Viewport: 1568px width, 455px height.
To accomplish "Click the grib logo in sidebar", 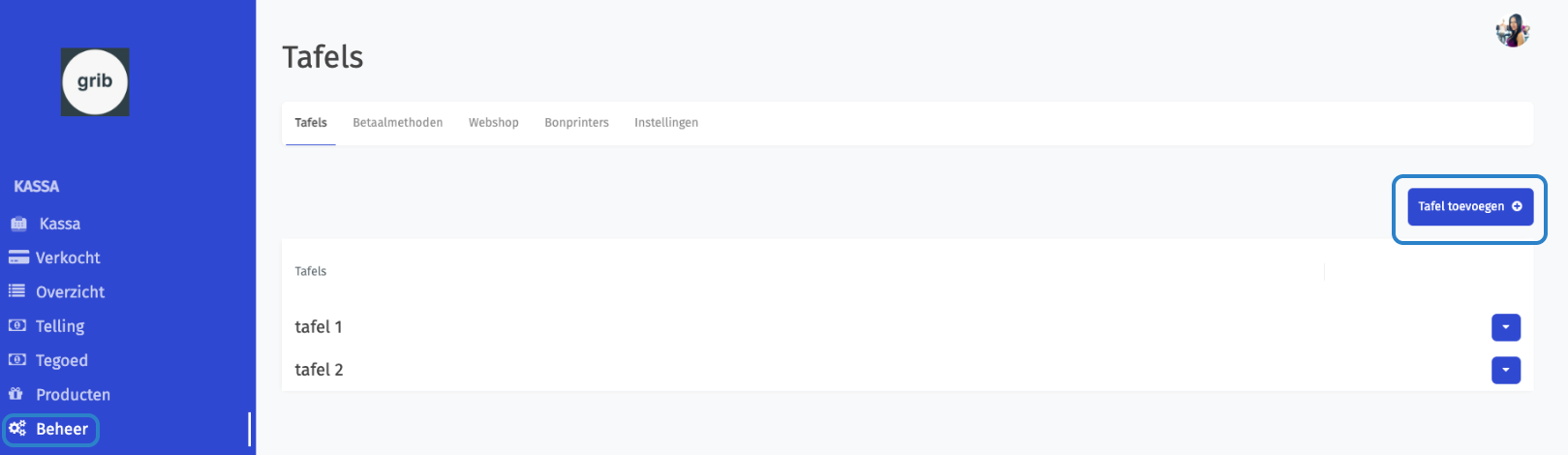I will pyautogui.click(x=95, y=82).
